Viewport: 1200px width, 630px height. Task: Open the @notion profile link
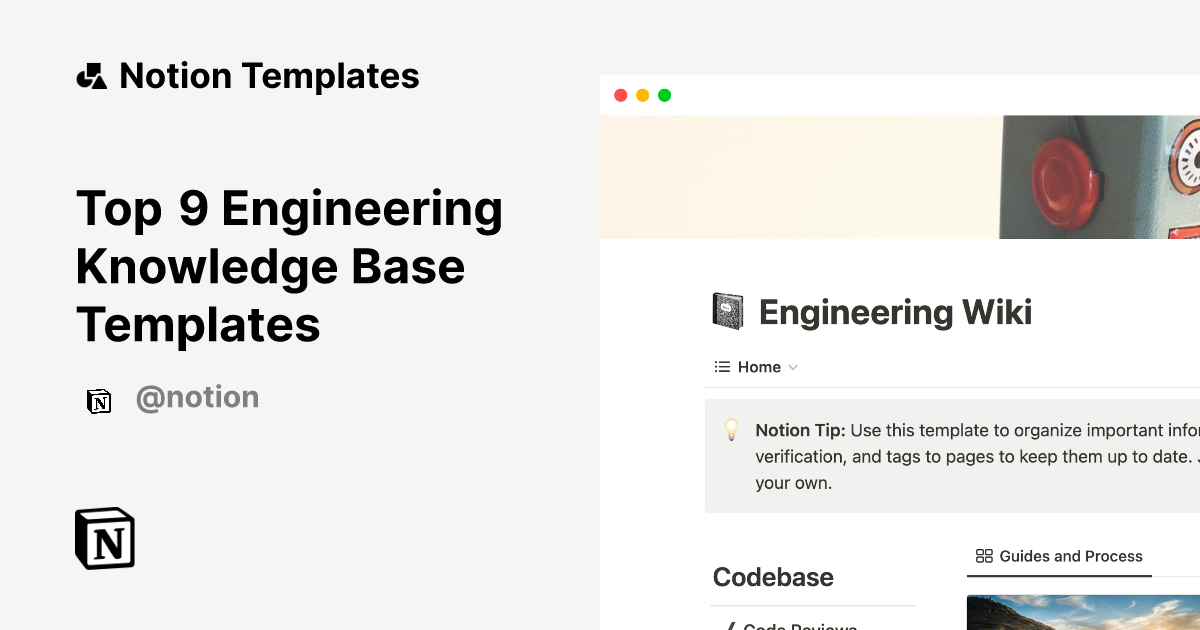click(x=197, y=397)
